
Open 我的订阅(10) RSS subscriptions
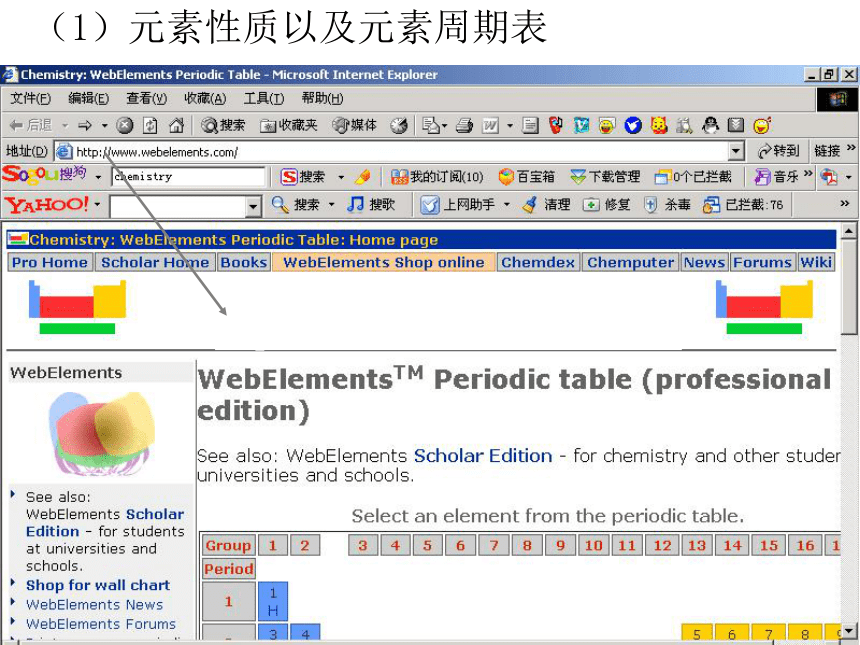coord(437,177)
